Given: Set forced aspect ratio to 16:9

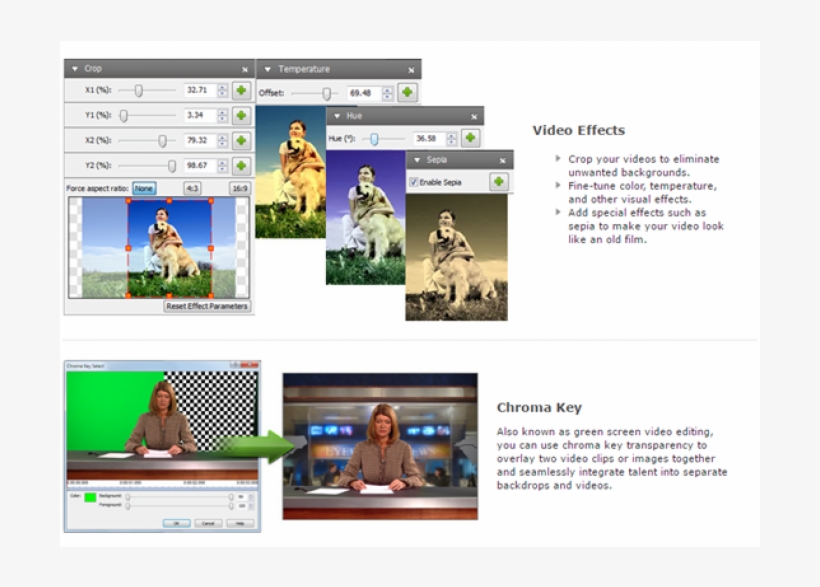Looking at the screenshot, I should click(x=240, y=188).
